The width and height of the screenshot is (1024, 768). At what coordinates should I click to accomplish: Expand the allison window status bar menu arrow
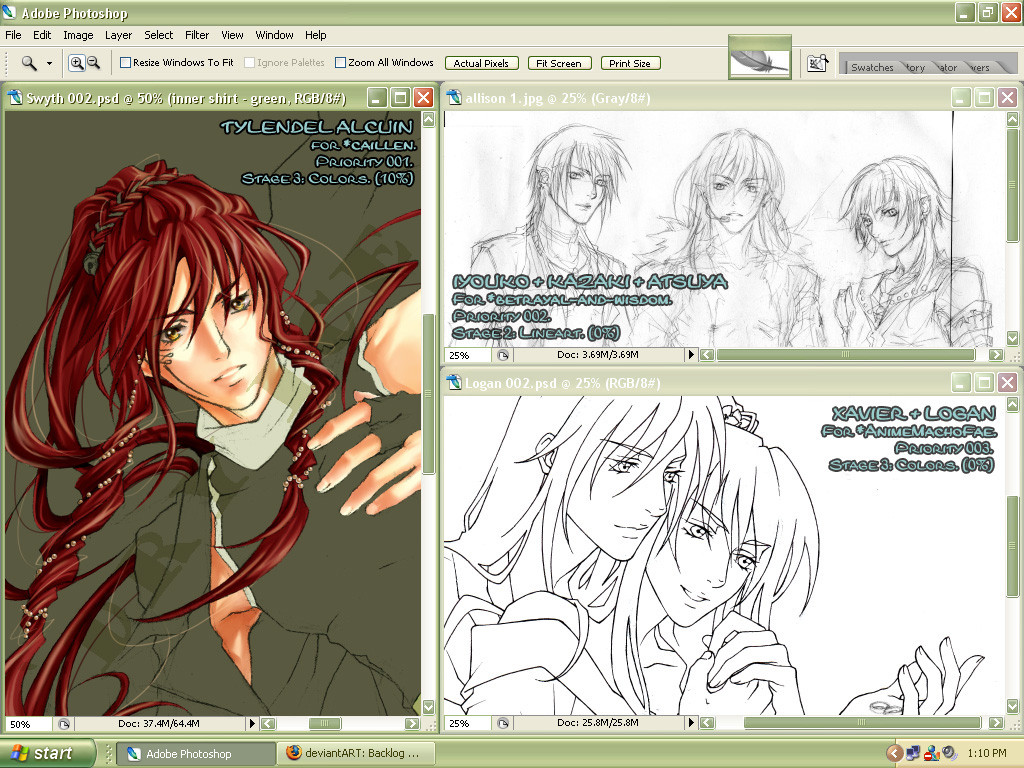coord(691,355)
